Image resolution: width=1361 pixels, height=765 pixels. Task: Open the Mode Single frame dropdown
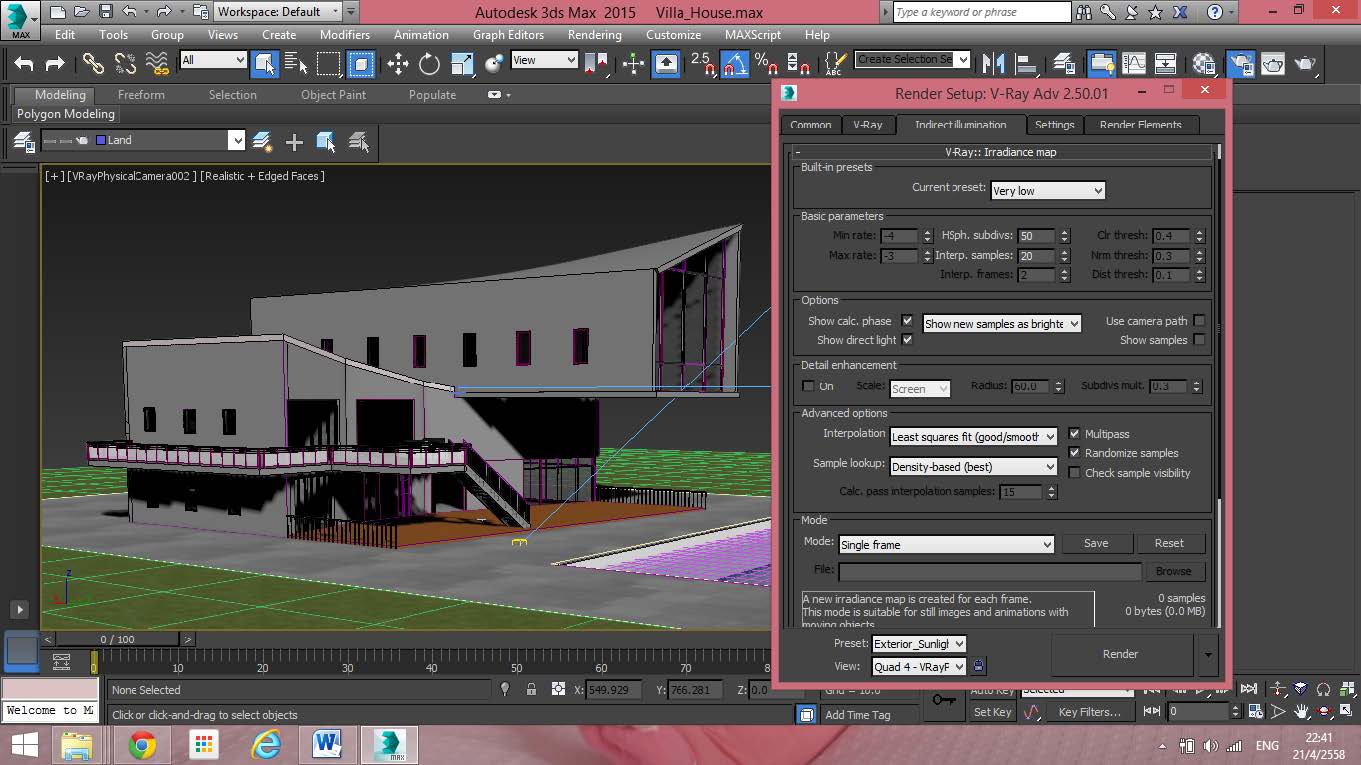coord(946,545)
